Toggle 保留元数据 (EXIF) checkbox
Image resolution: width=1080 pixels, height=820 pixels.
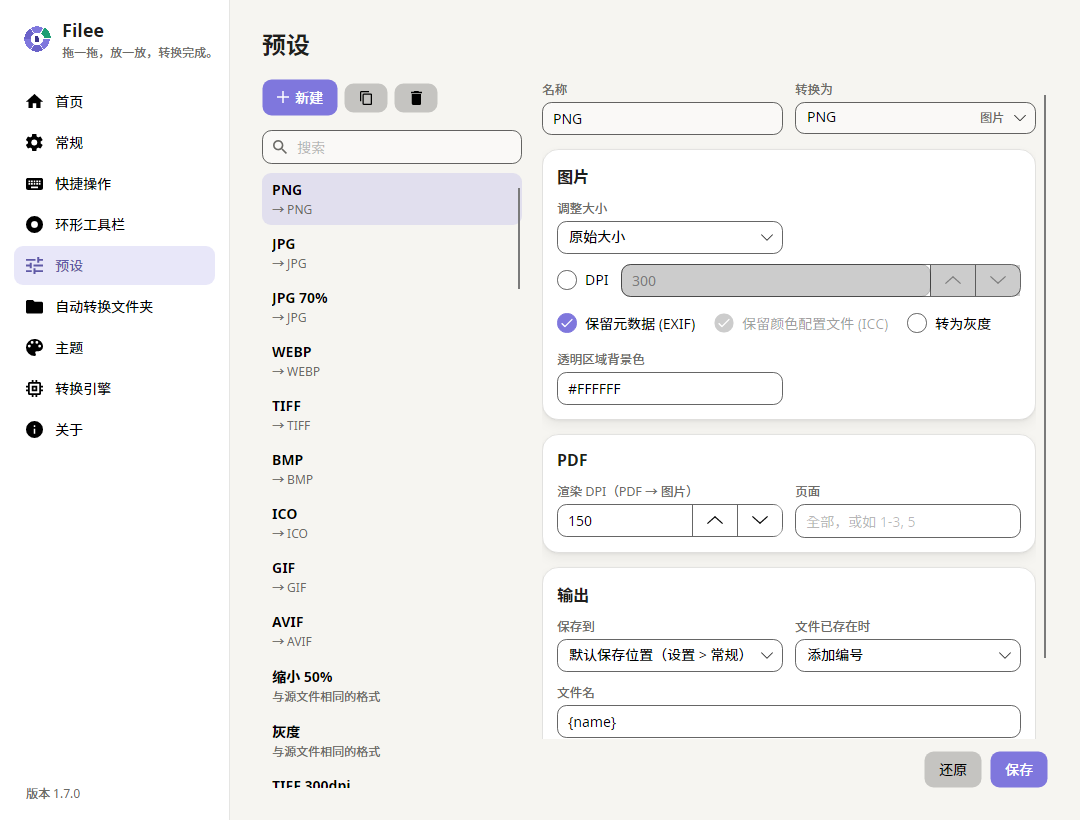567,323
